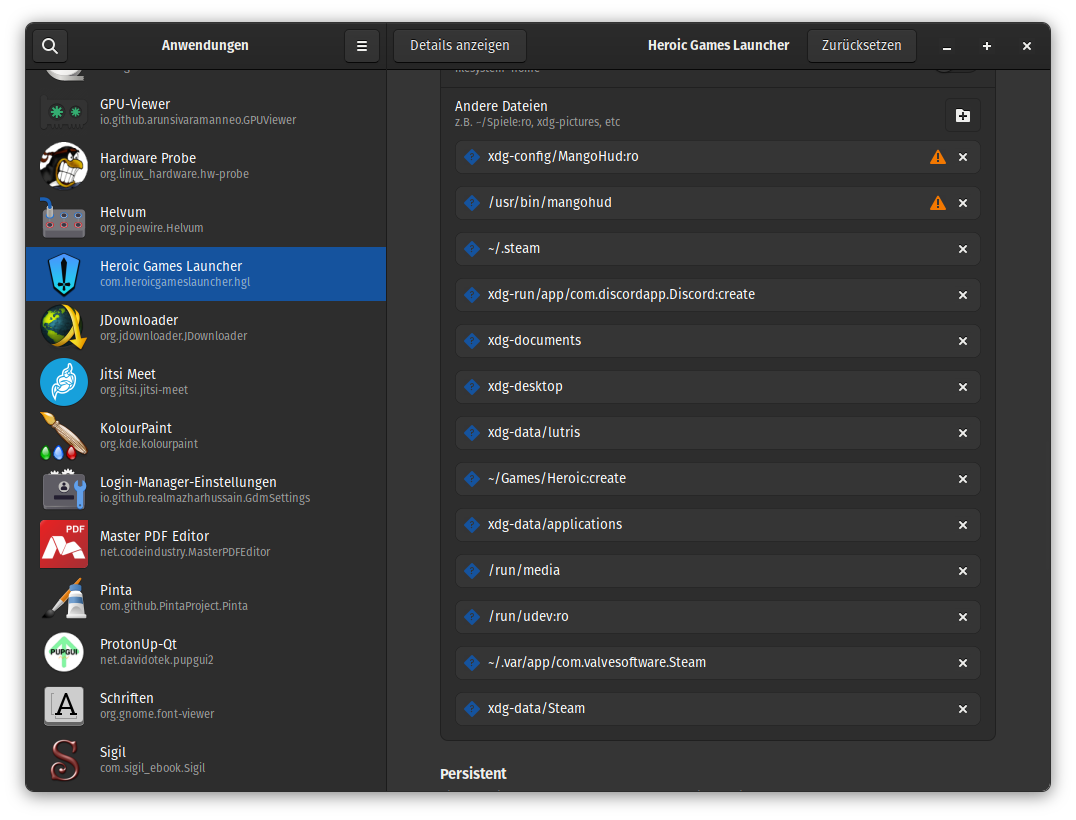The width and height of the screenshot is (1076, 820).
Task: Remove the /run/udev:ro entry
Action: click(963, 617)
